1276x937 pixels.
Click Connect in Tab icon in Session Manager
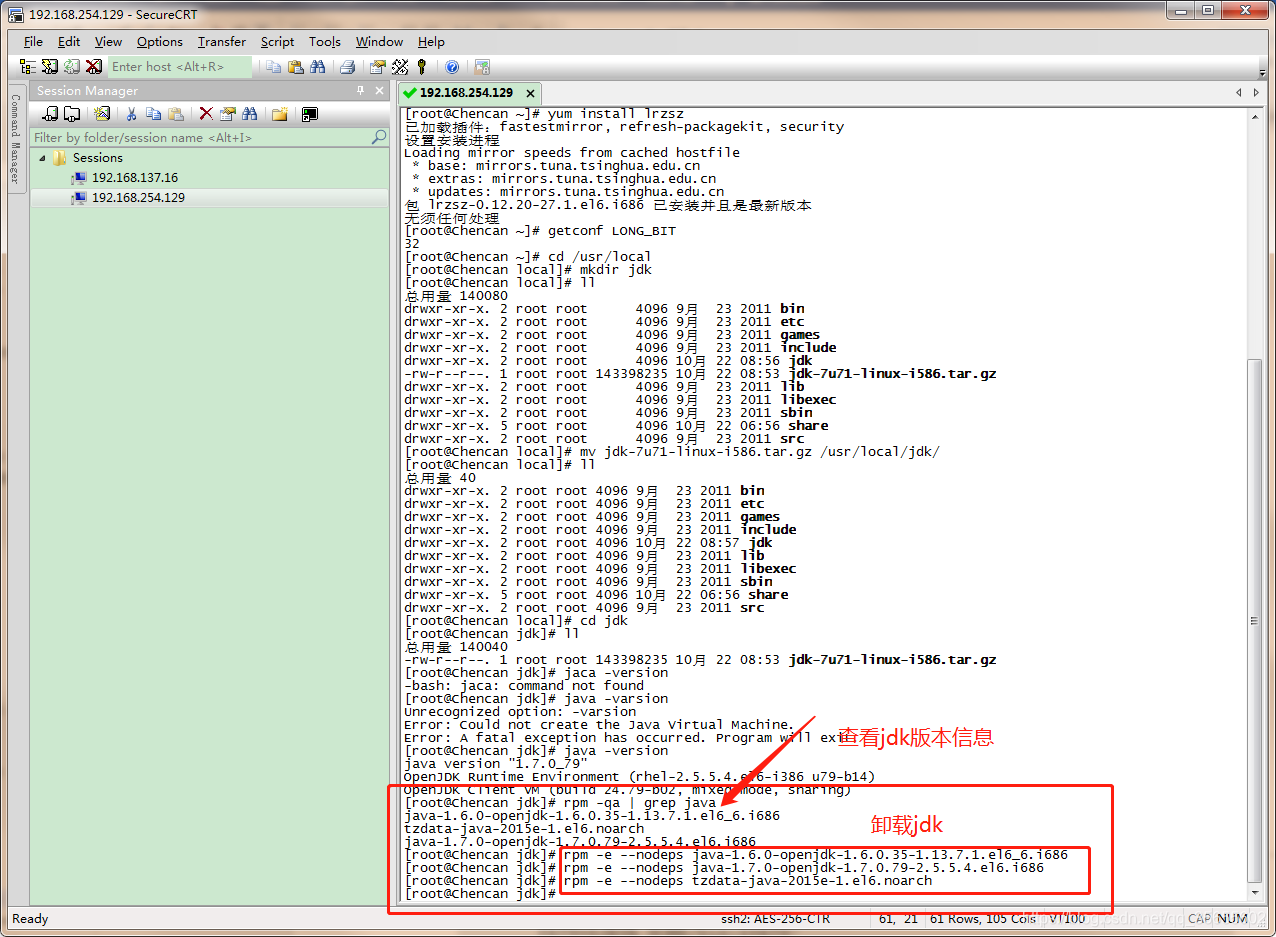click(72, 114)
